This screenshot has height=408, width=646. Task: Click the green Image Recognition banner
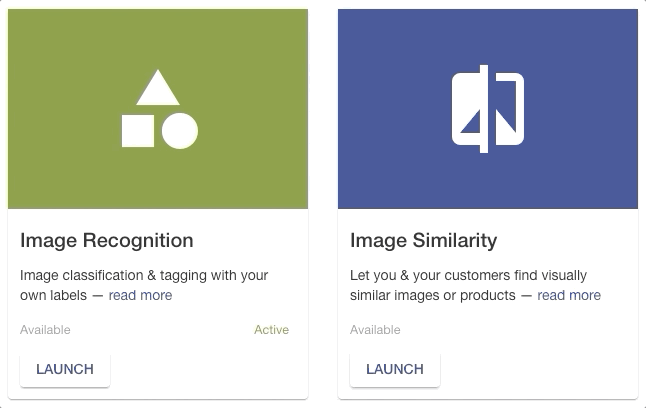[x=158, y=109]
